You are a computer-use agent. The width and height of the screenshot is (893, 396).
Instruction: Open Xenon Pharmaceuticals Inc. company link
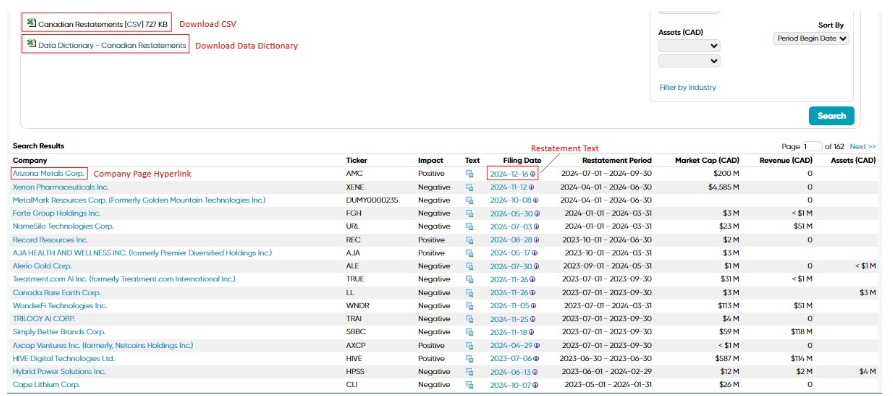[x=60, y=187]
